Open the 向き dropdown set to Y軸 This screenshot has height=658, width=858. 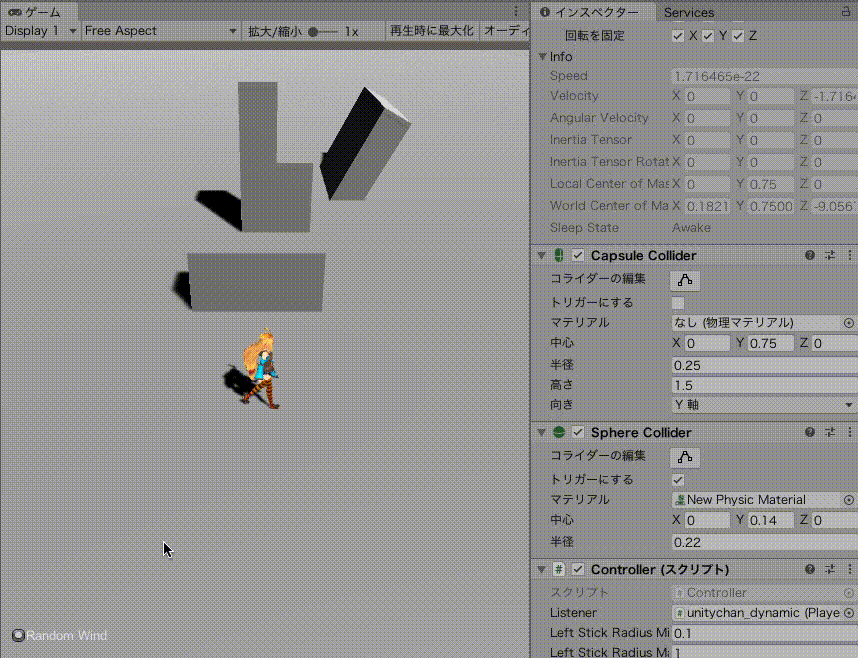point(763,405)
